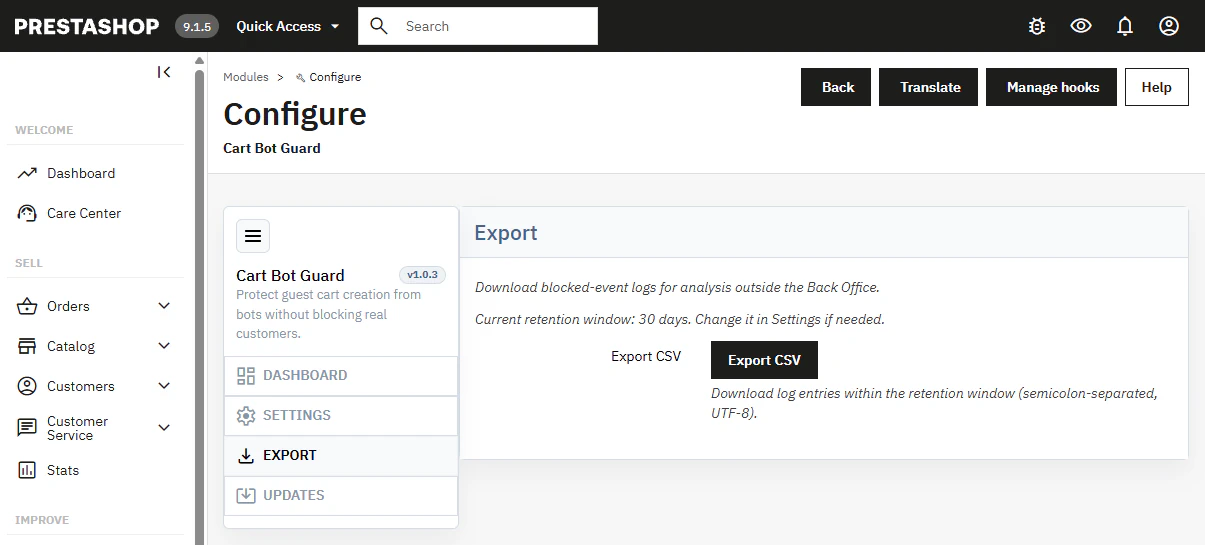The width and height of the screenshot is (1205, 545).
Task: Click the Export CSV button
Action: 764,360
